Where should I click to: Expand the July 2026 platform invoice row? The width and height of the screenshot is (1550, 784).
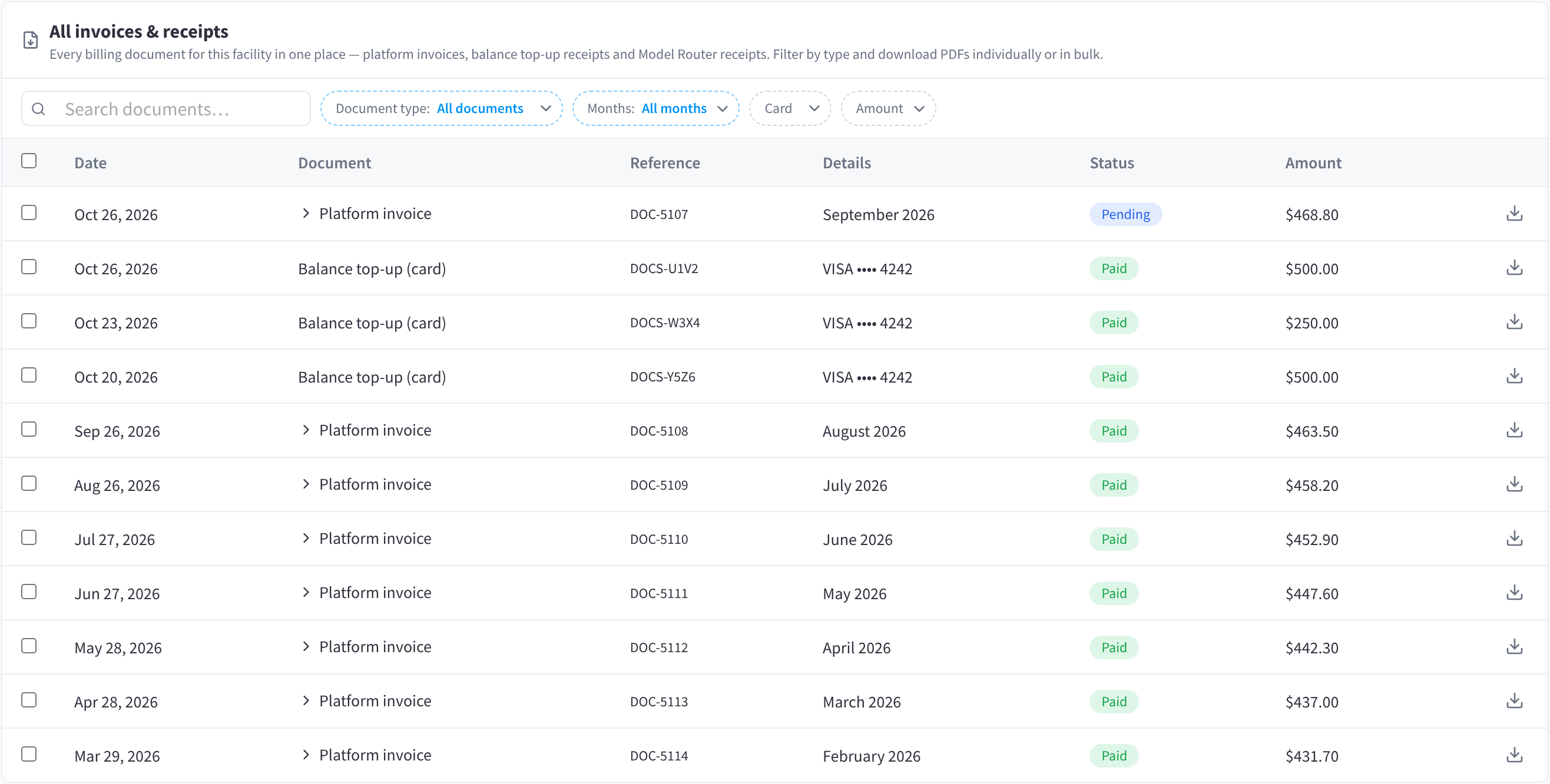tap(306, 484)
